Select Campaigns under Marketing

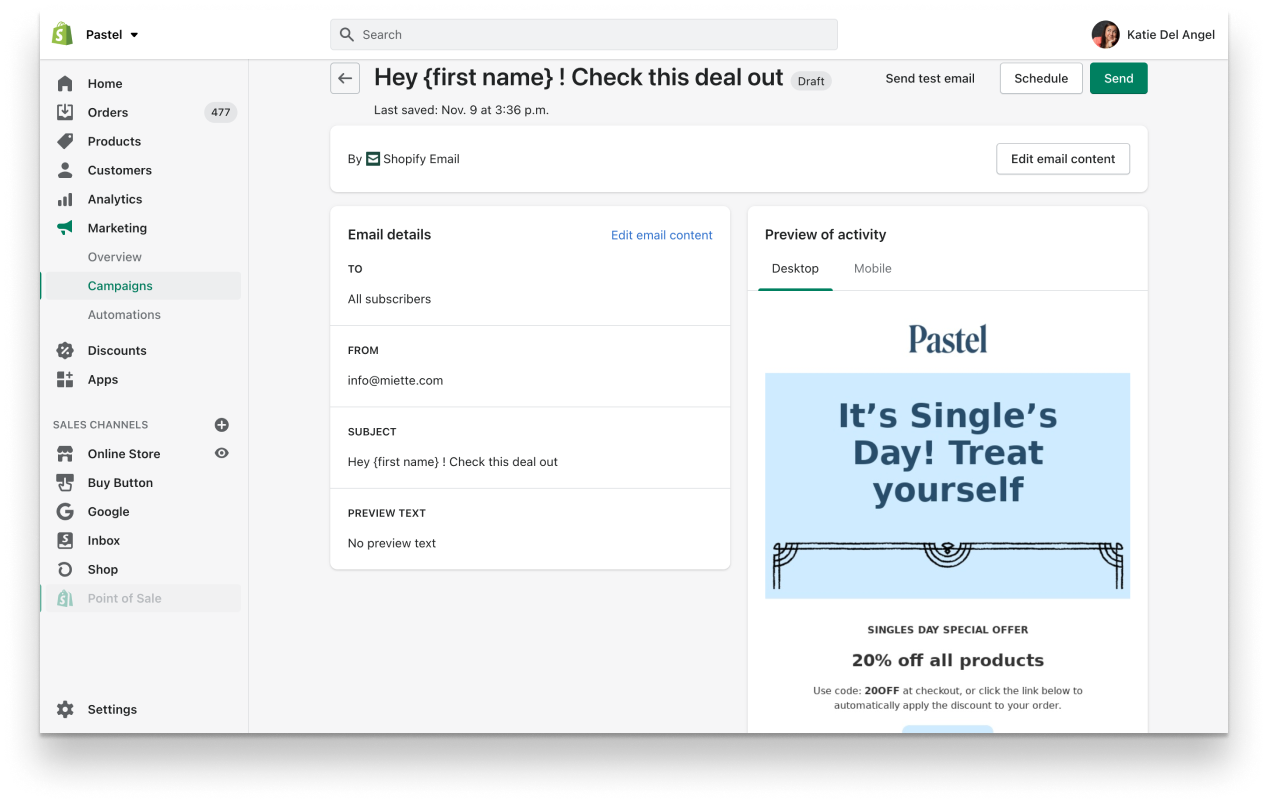120,286
